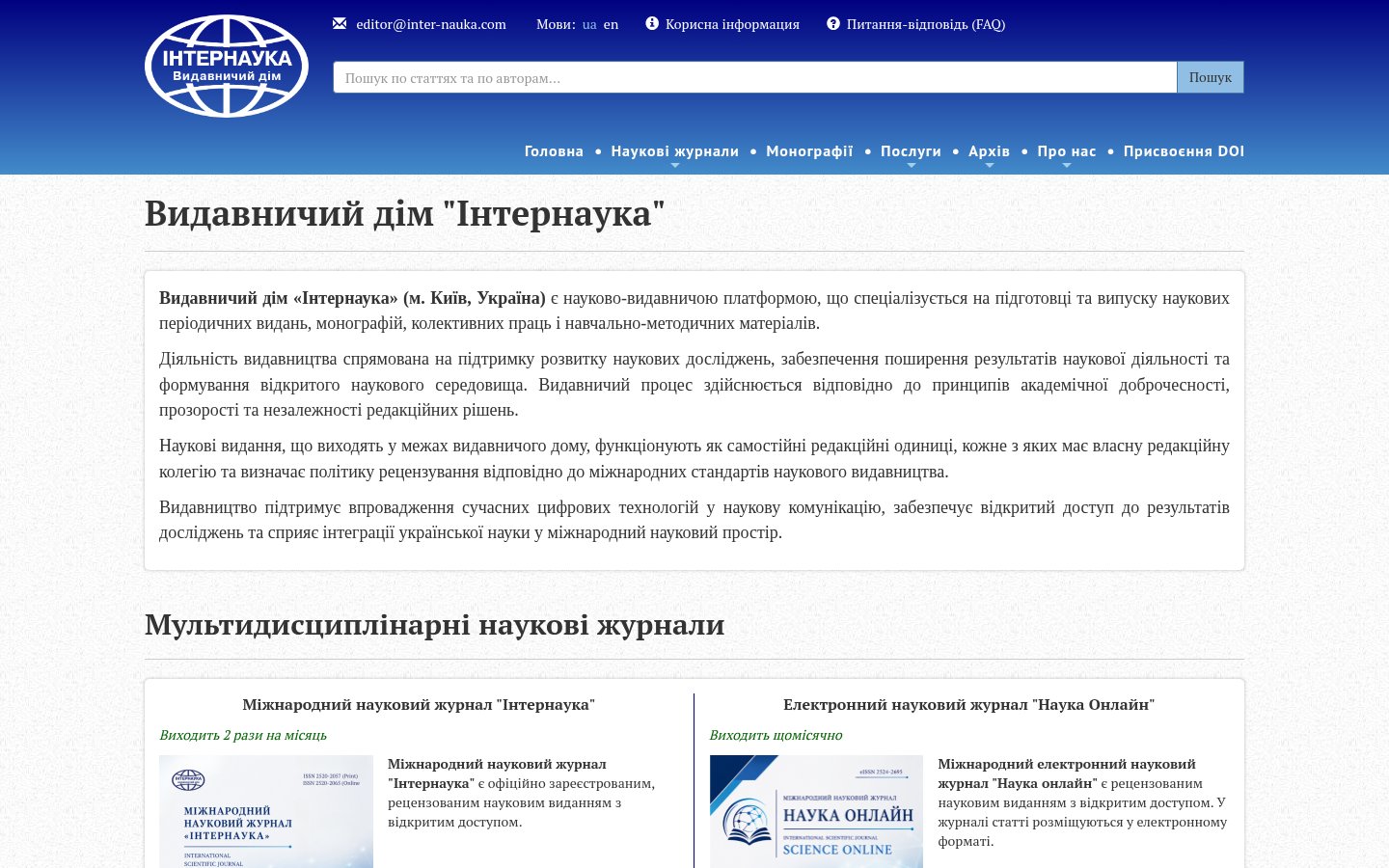
Task: Click the question mark FAQ icon
Action: click(833, 24)
